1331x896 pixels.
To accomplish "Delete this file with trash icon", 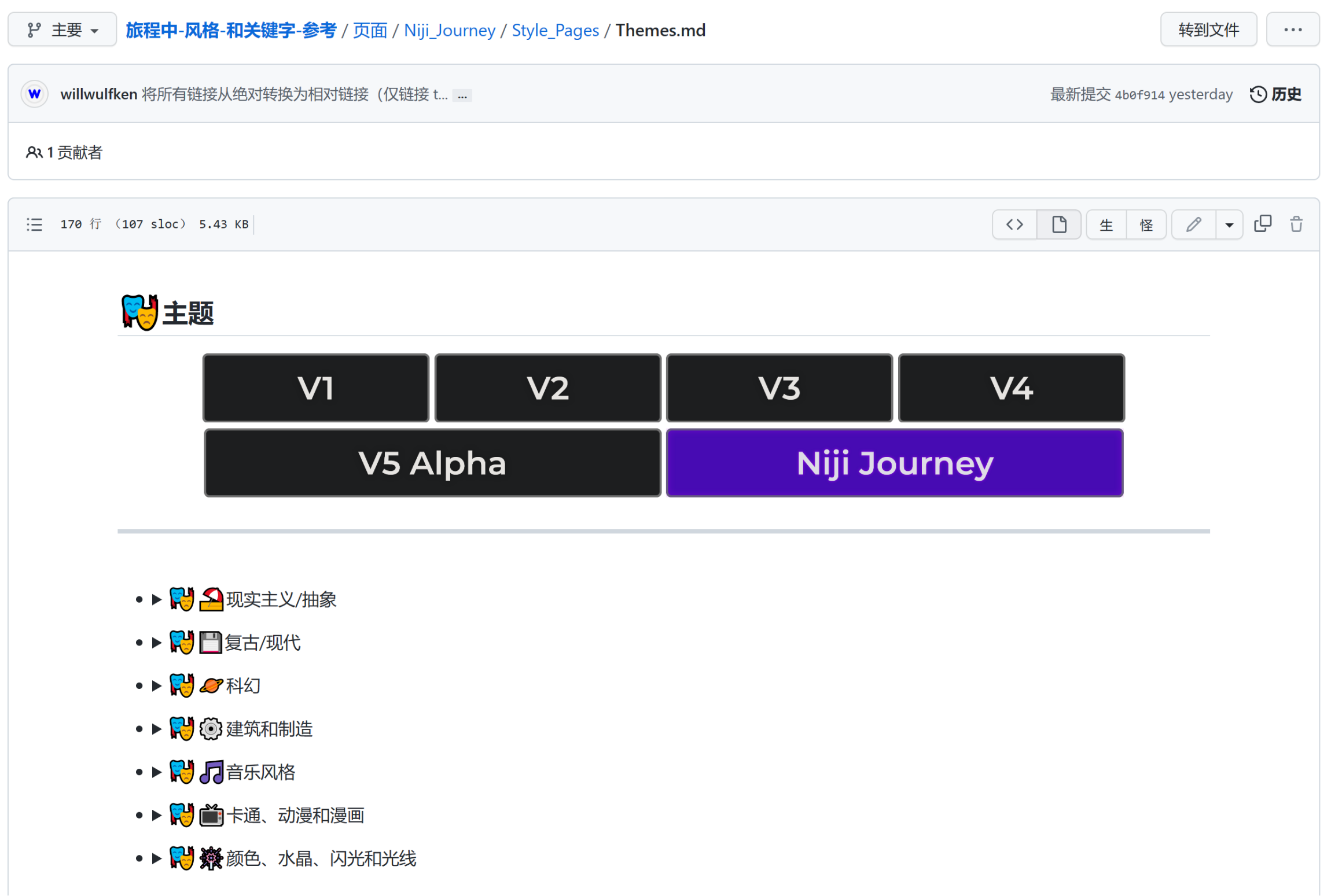I will (x=1296, y=224).
